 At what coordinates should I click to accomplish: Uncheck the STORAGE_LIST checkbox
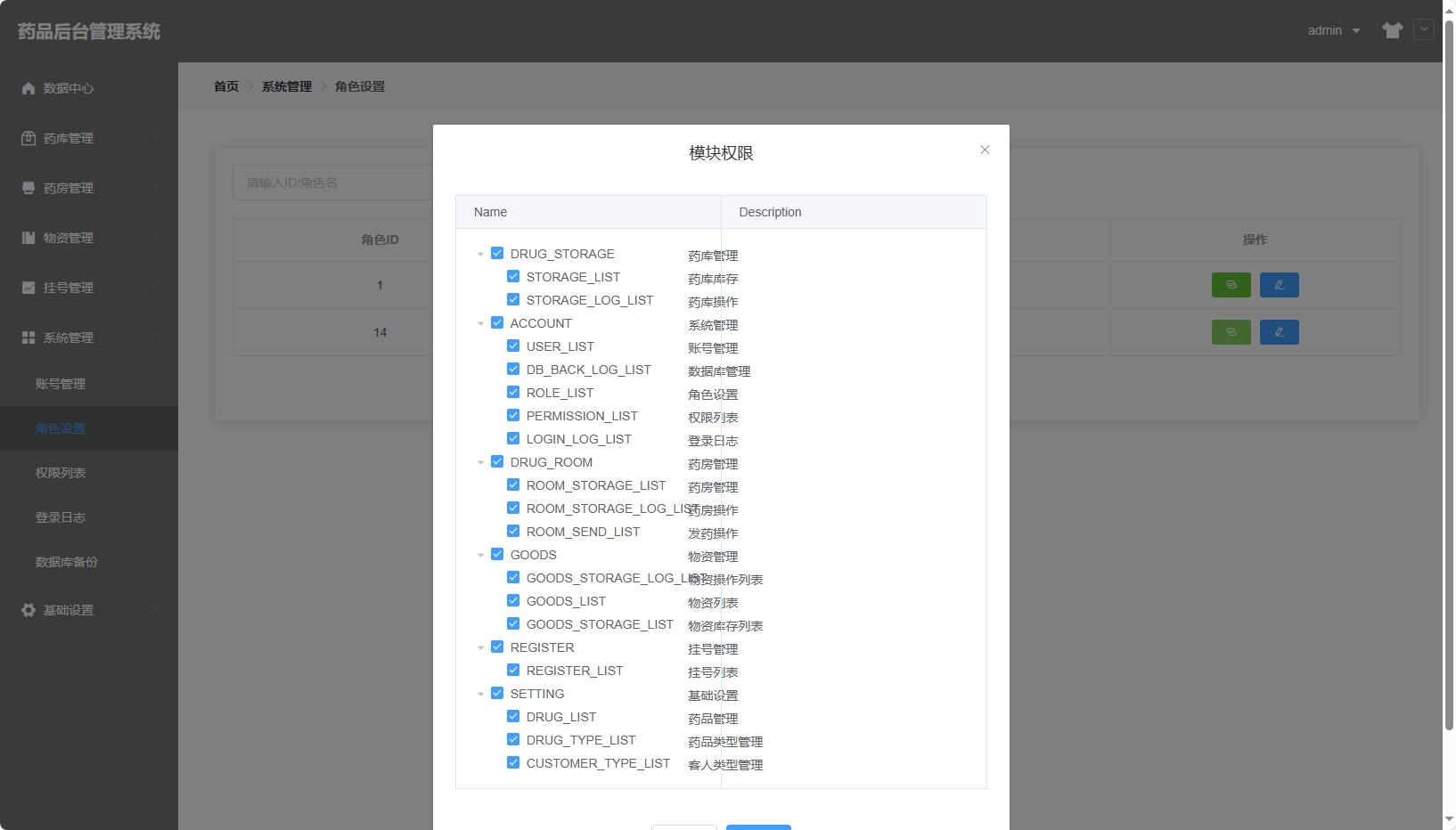[x=513, y=276]
